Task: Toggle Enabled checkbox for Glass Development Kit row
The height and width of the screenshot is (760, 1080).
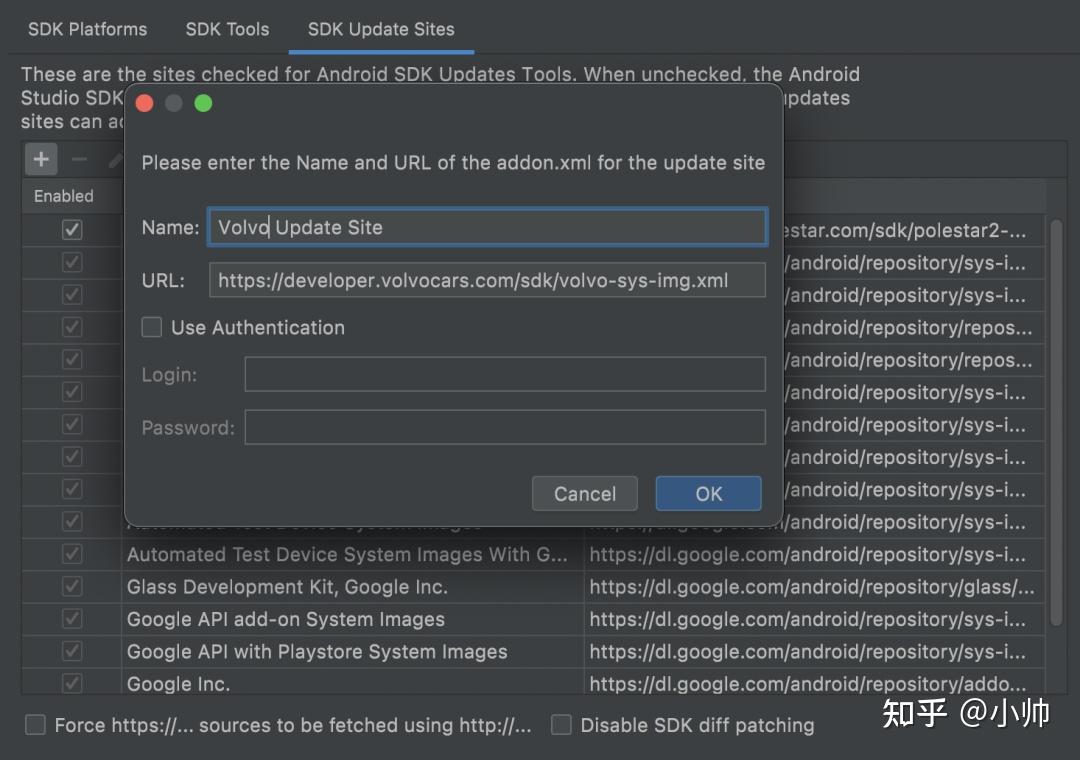Action: [x=72, y=586]
